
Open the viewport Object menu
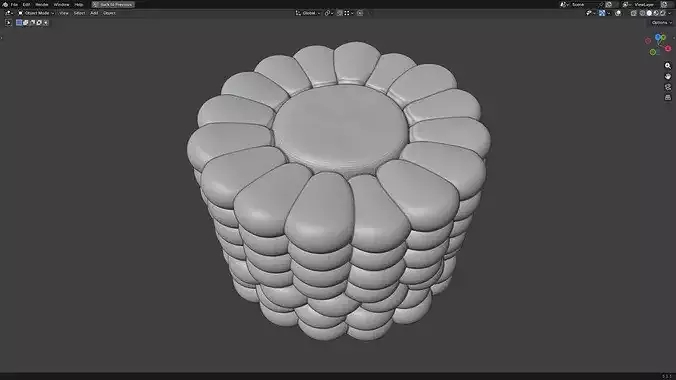[x=109, y=13]
